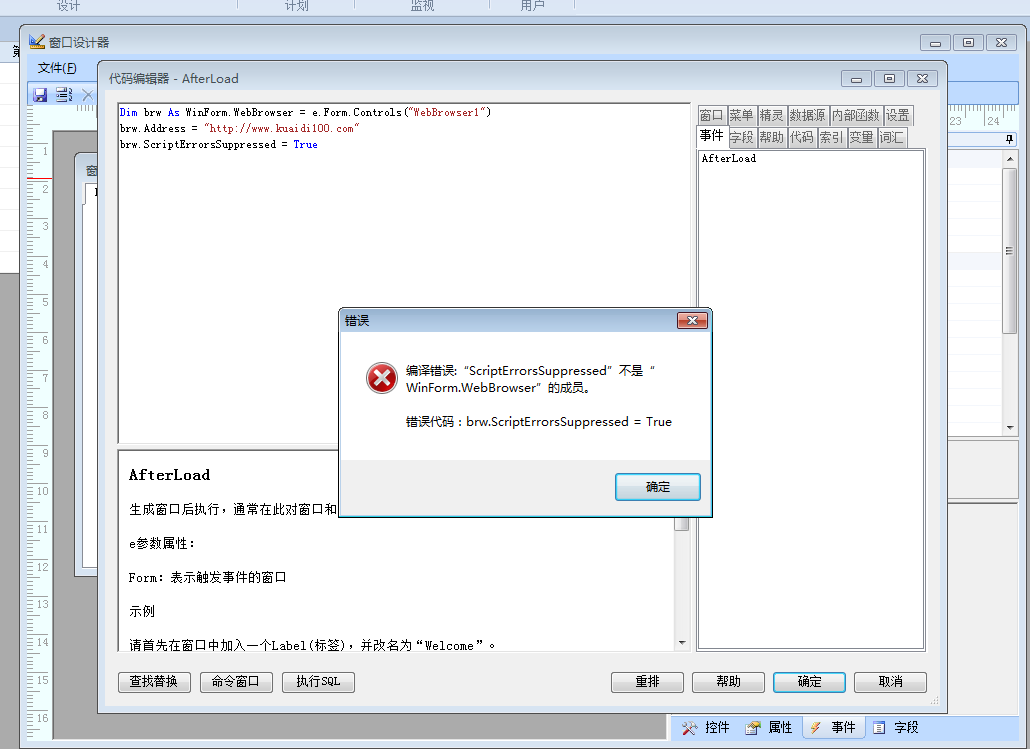Click 取消 in the code editor
1030x749 pixels.
pos(890,682)
